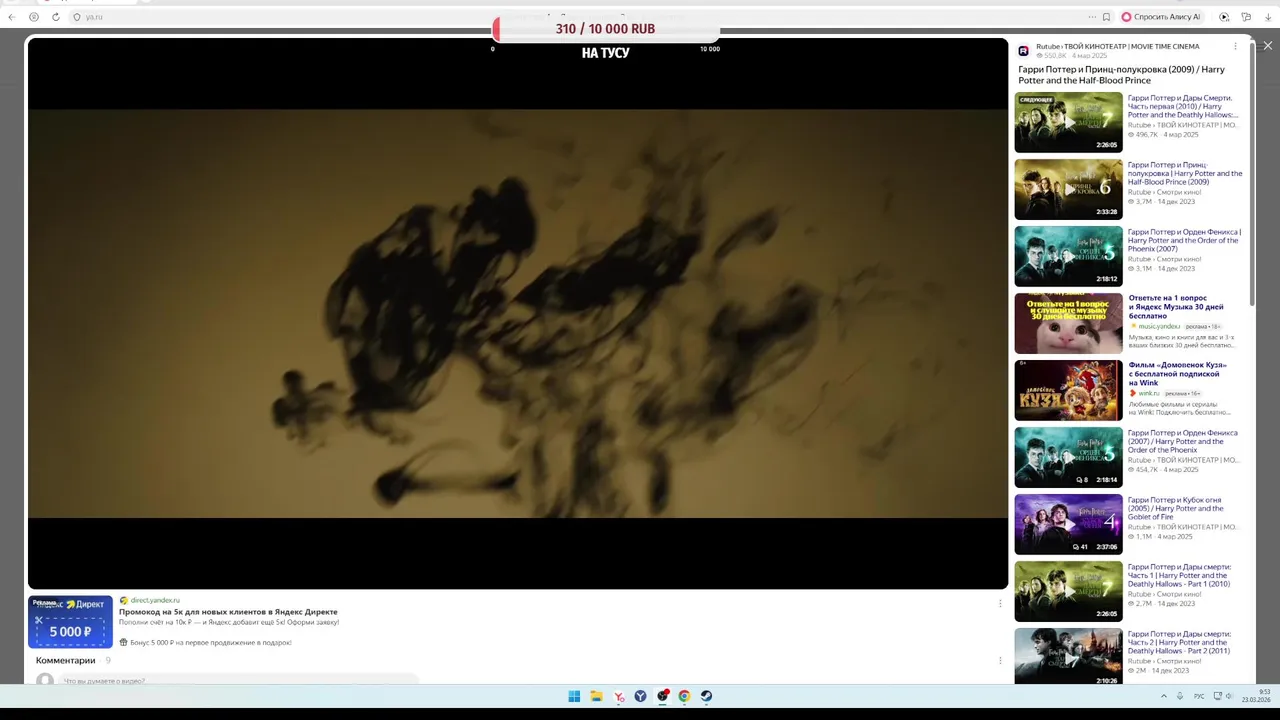
Task: Open the 'Ответьте на 1 вопрос' ad link
Action: pyautogui.click(x=1176, y=307)
